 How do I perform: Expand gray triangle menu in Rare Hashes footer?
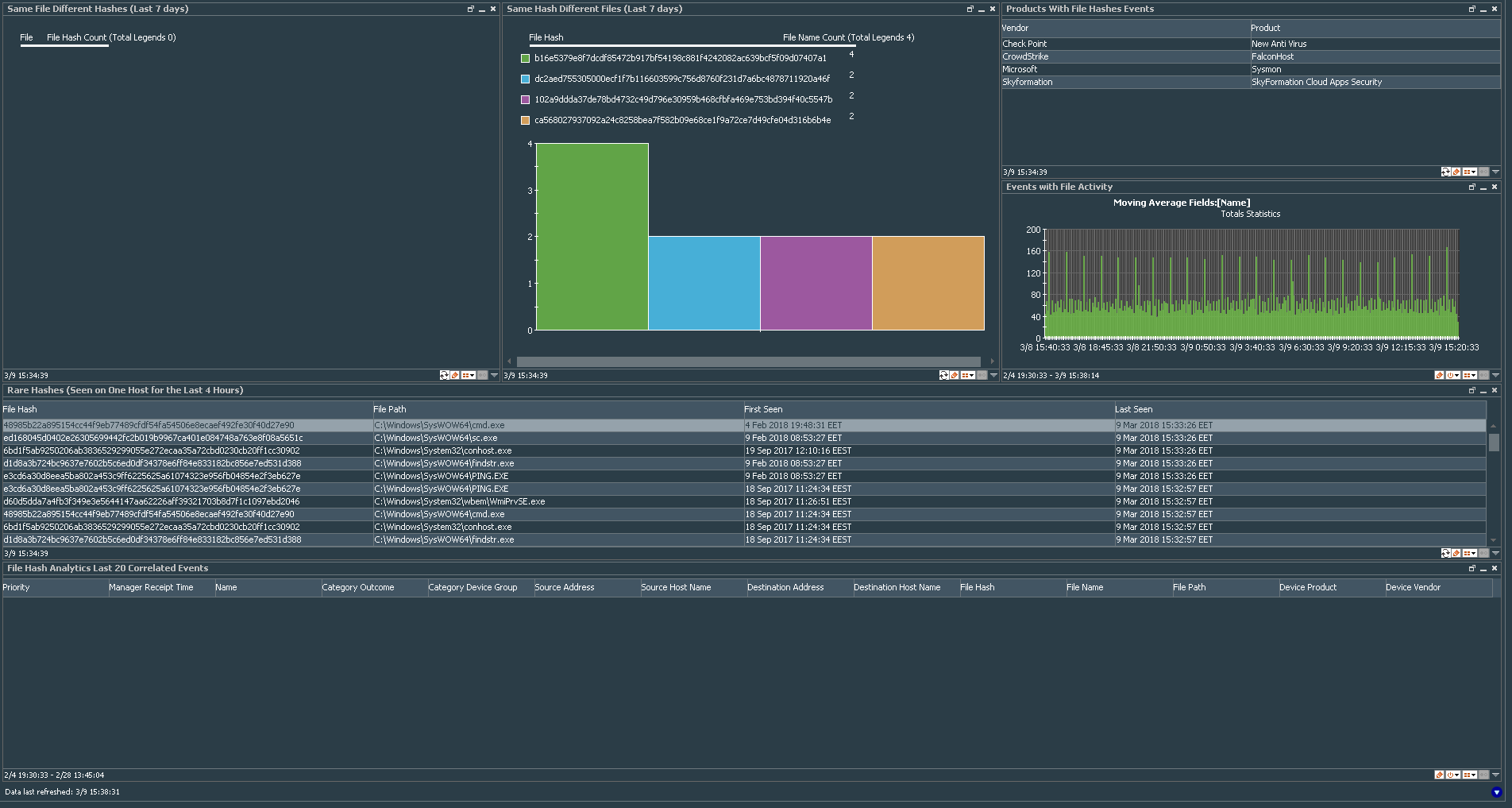coord(1495,553)
